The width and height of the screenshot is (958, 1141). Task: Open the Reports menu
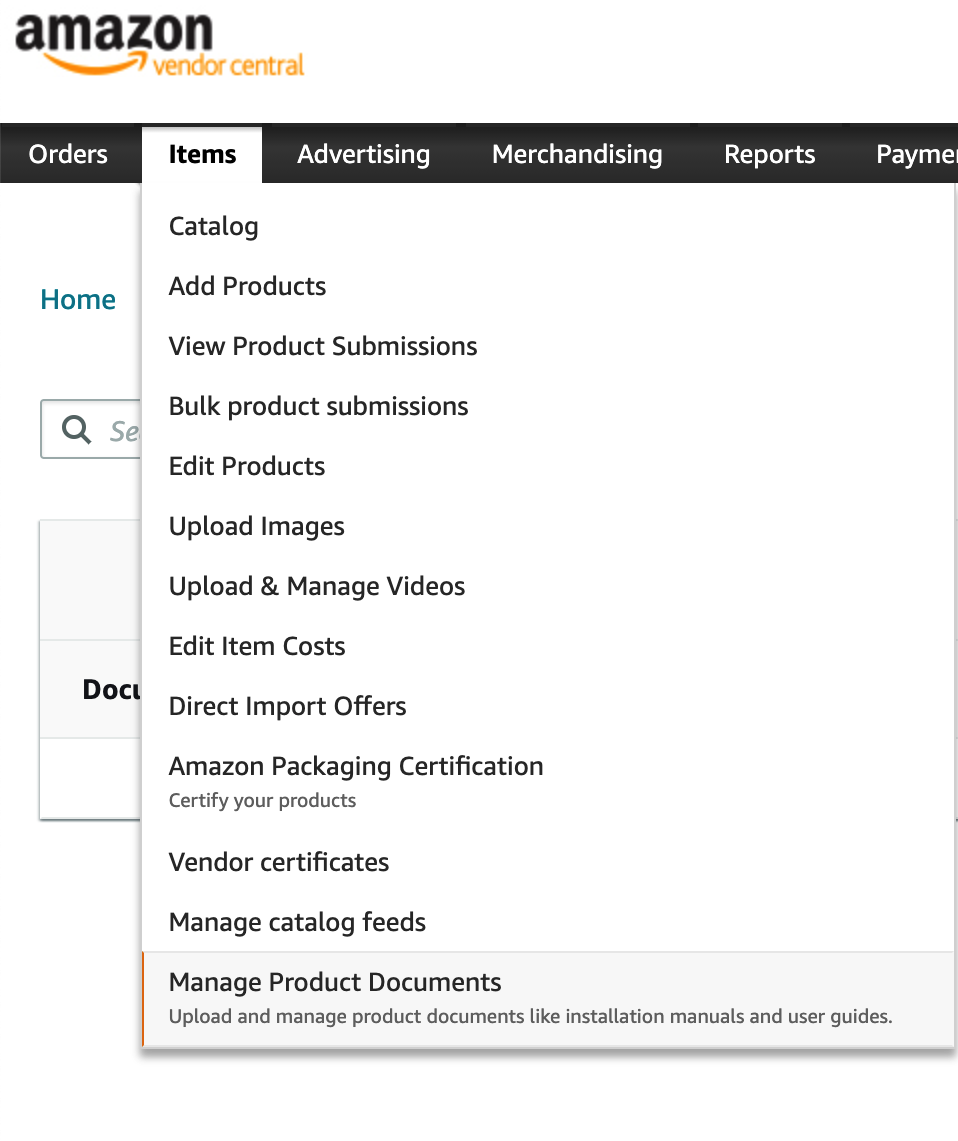tap(769, 154)
